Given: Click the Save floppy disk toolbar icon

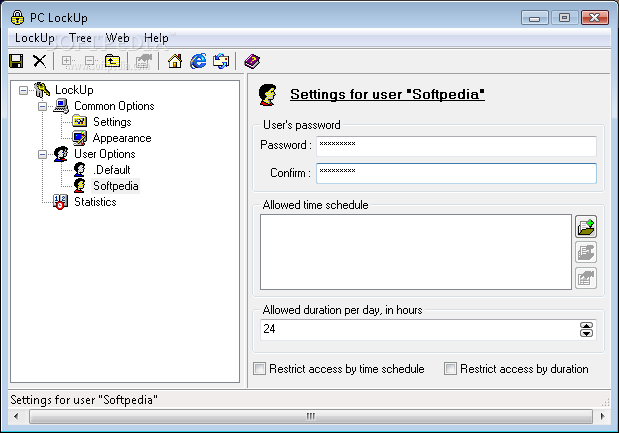Looking at the screenshot, I should pos(16,61).
